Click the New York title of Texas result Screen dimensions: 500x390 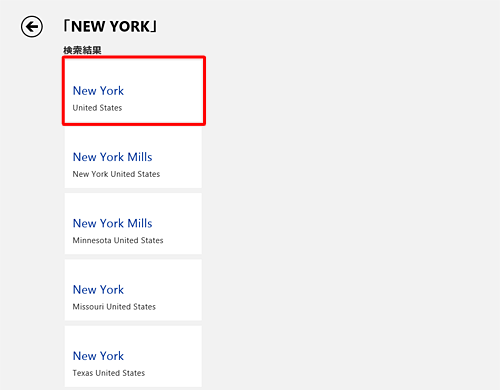98,356
